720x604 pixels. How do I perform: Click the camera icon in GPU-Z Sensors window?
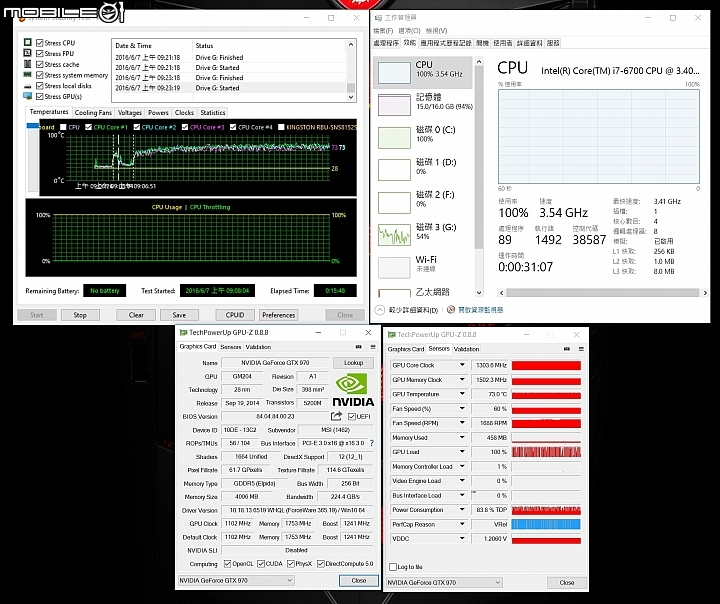[567, 349]
